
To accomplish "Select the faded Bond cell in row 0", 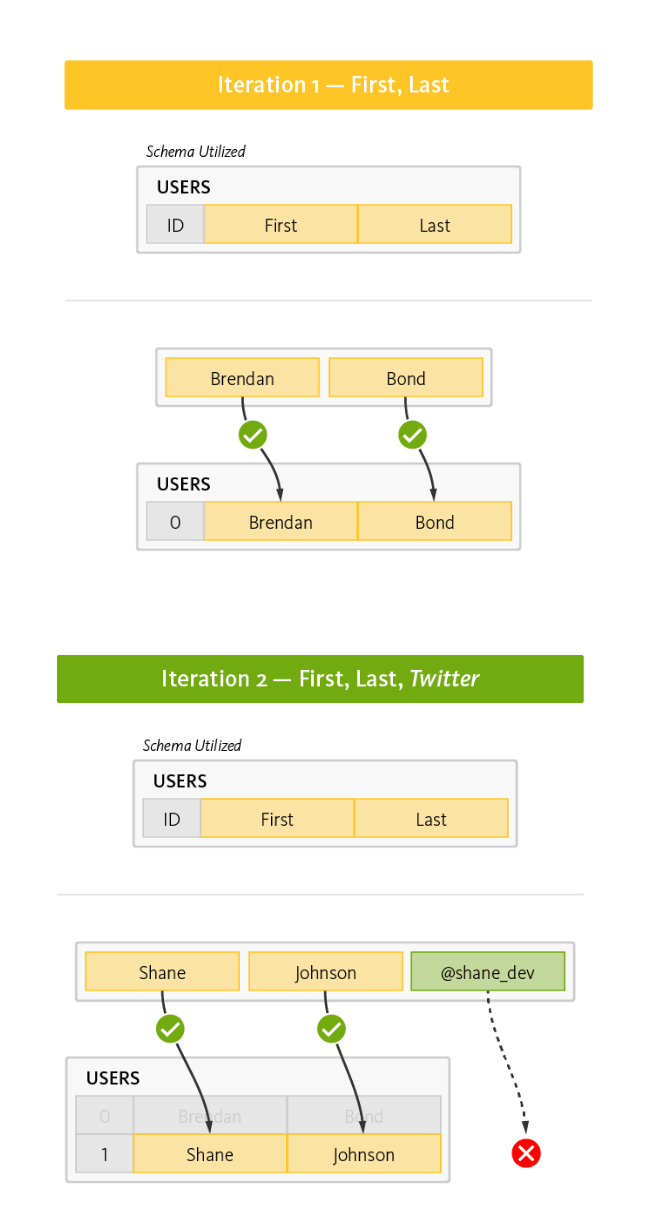I will [364, 1115].
